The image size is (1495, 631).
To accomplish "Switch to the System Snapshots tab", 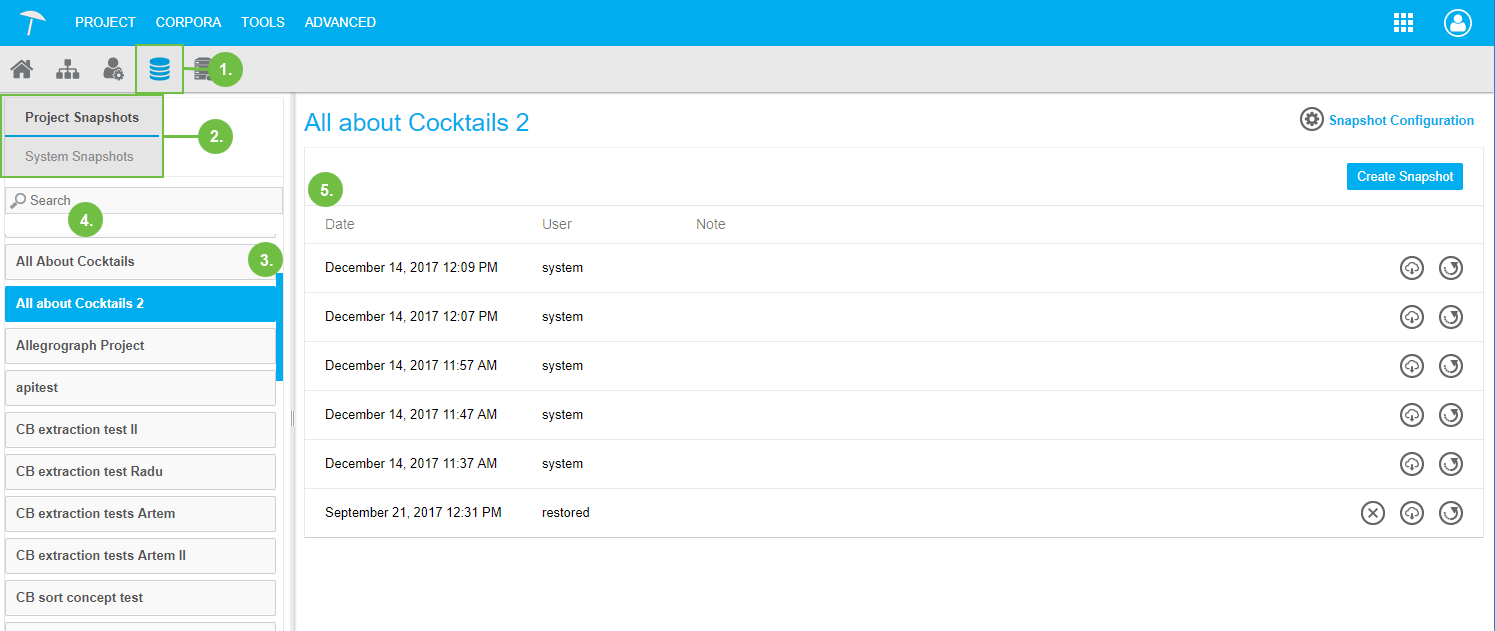I will click(79, 156).
